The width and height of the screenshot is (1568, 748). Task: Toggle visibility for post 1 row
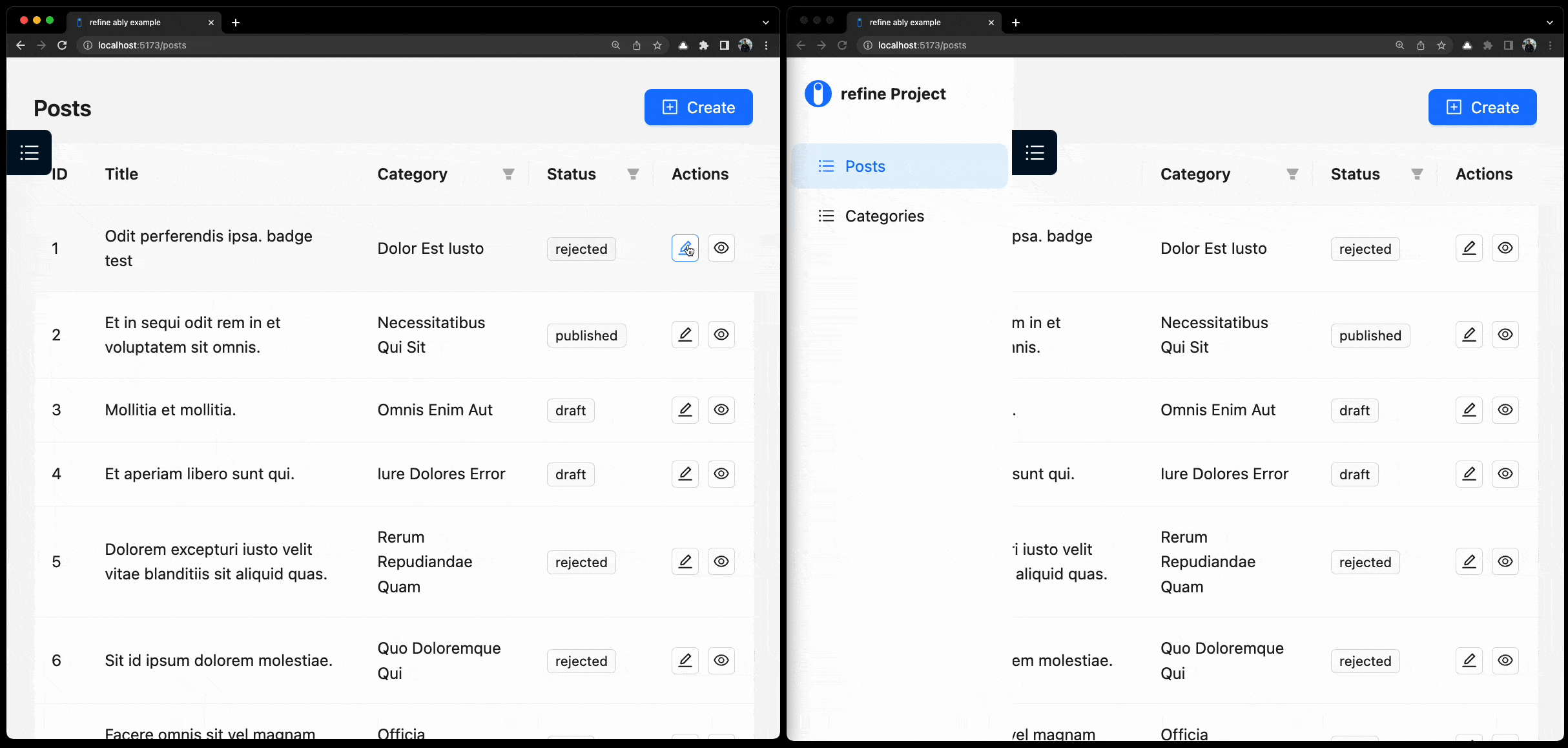tap(721, 247)
